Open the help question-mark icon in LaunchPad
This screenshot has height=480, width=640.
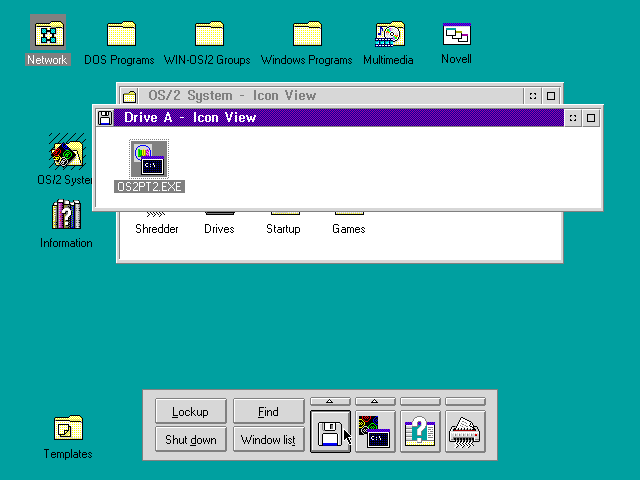pos(420,432)
